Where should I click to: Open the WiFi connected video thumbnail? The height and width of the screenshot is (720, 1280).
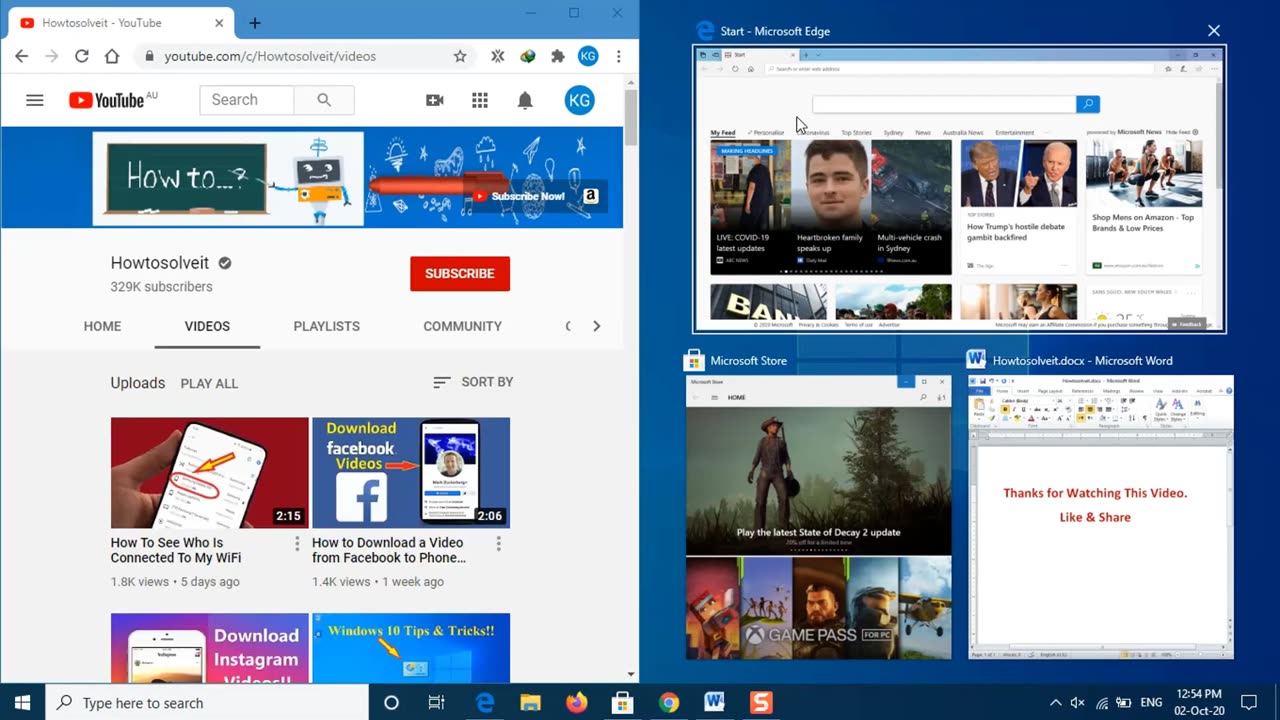(x=210, y=473)
